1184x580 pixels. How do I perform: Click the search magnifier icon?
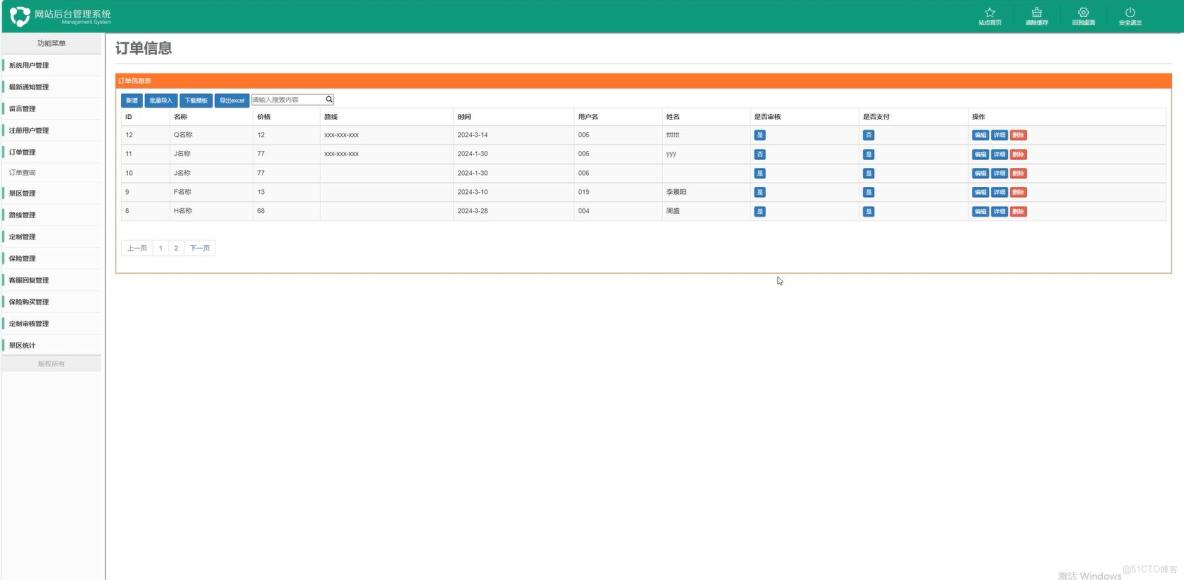330,98
